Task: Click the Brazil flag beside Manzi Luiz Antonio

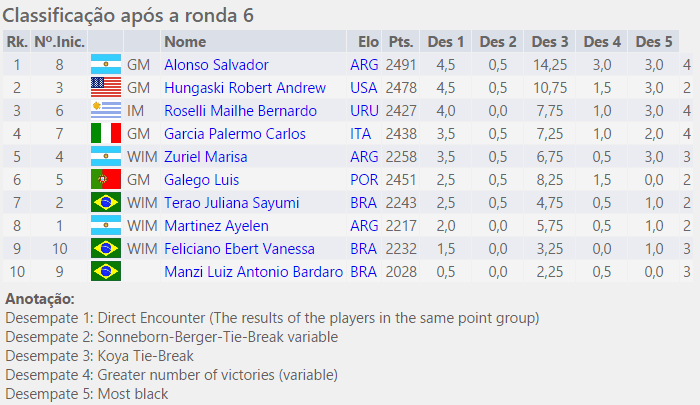Action: 105,271
